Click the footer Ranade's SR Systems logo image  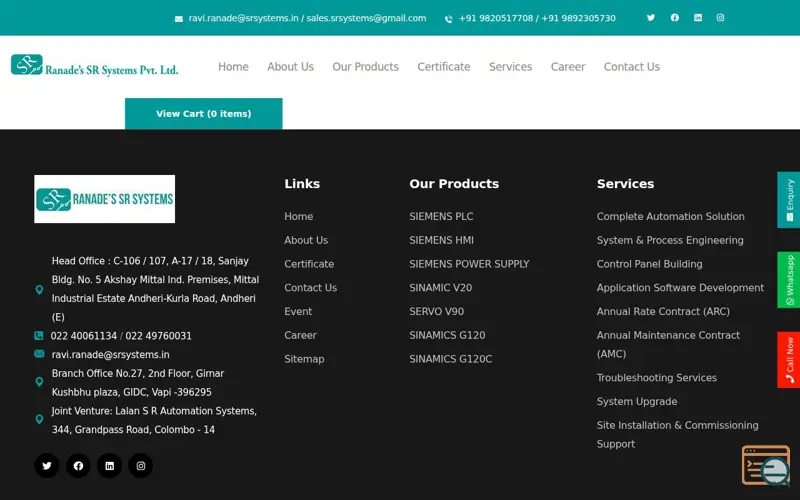pos(105,199)
